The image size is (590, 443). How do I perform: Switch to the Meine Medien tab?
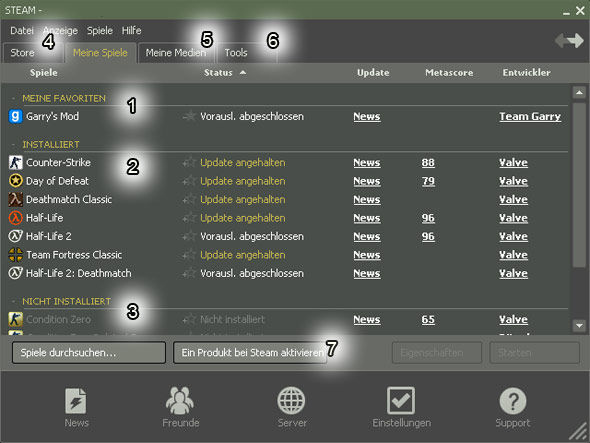pyautogui.click(x=176, y=53)
